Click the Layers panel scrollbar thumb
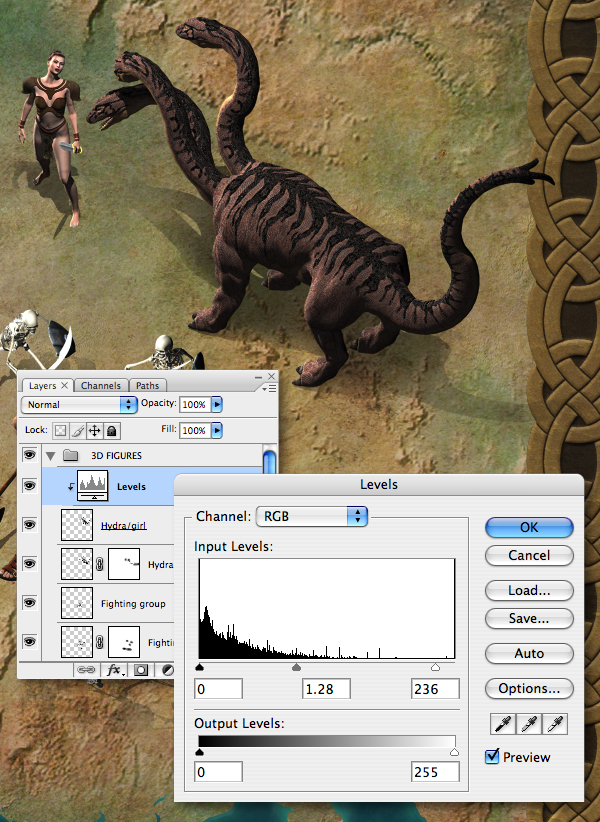The height and width of the screenshot is (822, 600). (x=269, y=460)
